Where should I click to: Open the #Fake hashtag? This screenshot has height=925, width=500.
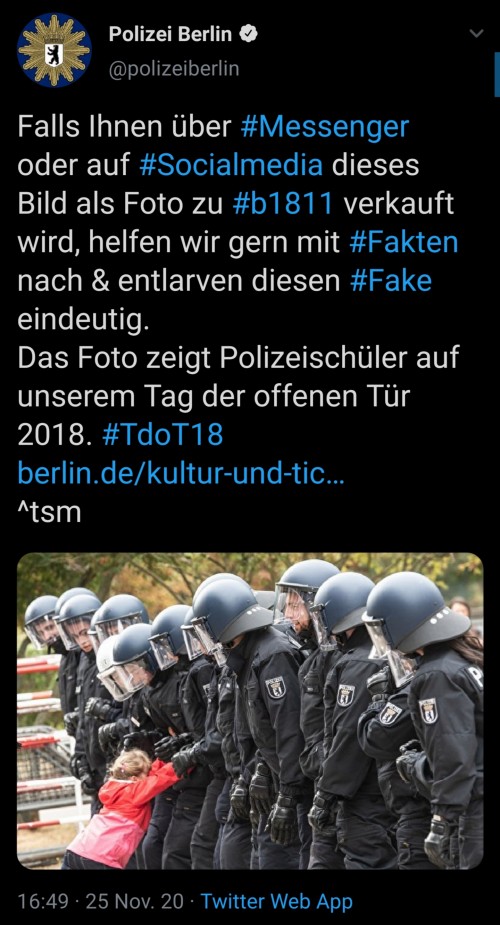390,281
